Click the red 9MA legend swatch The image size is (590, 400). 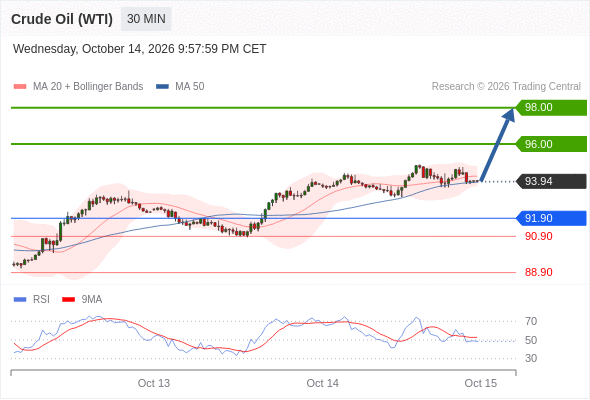[68, 300]
